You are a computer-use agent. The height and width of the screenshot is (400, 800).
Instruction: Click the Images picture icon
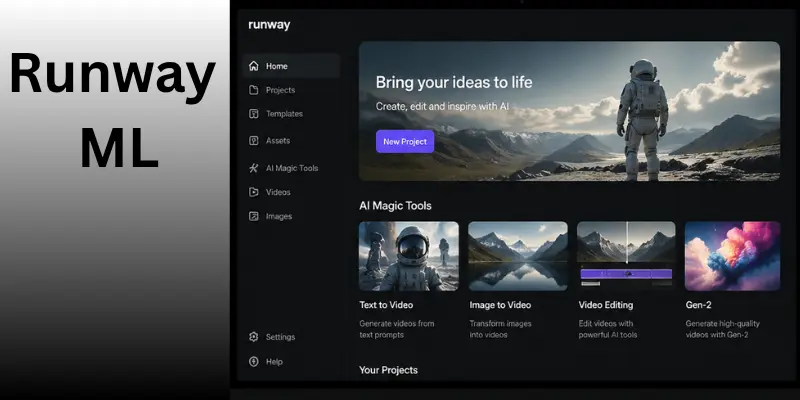click(254, 216)
